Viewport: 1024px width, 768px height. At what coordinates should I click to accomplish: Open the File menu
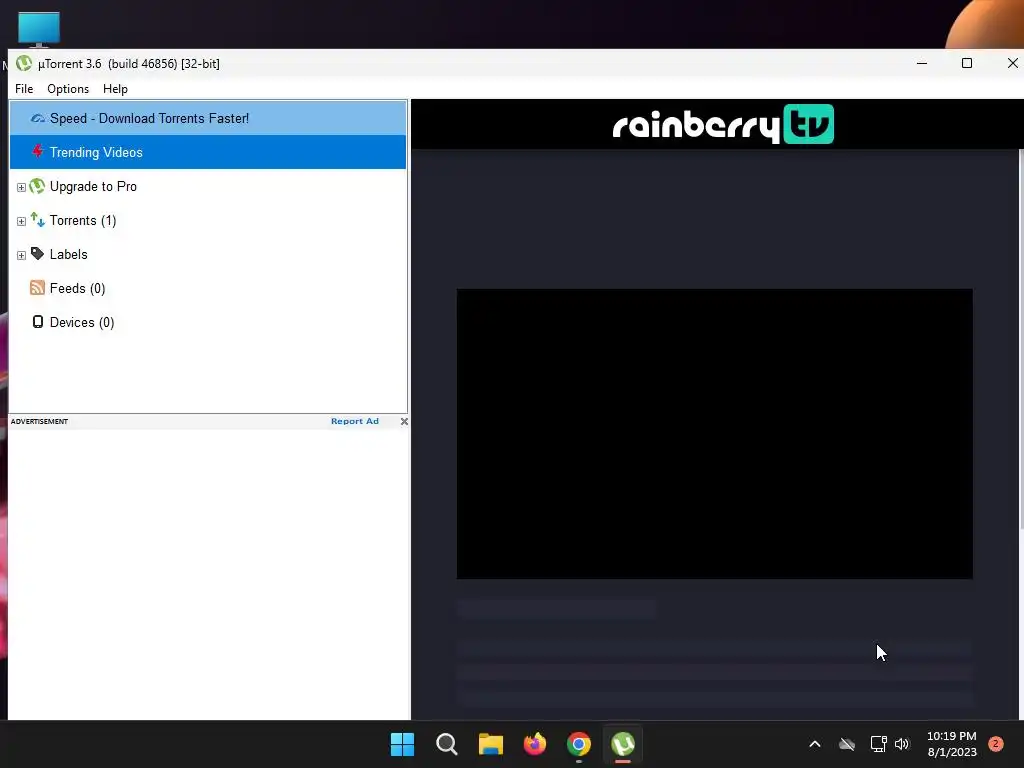[x=24, y=89]
